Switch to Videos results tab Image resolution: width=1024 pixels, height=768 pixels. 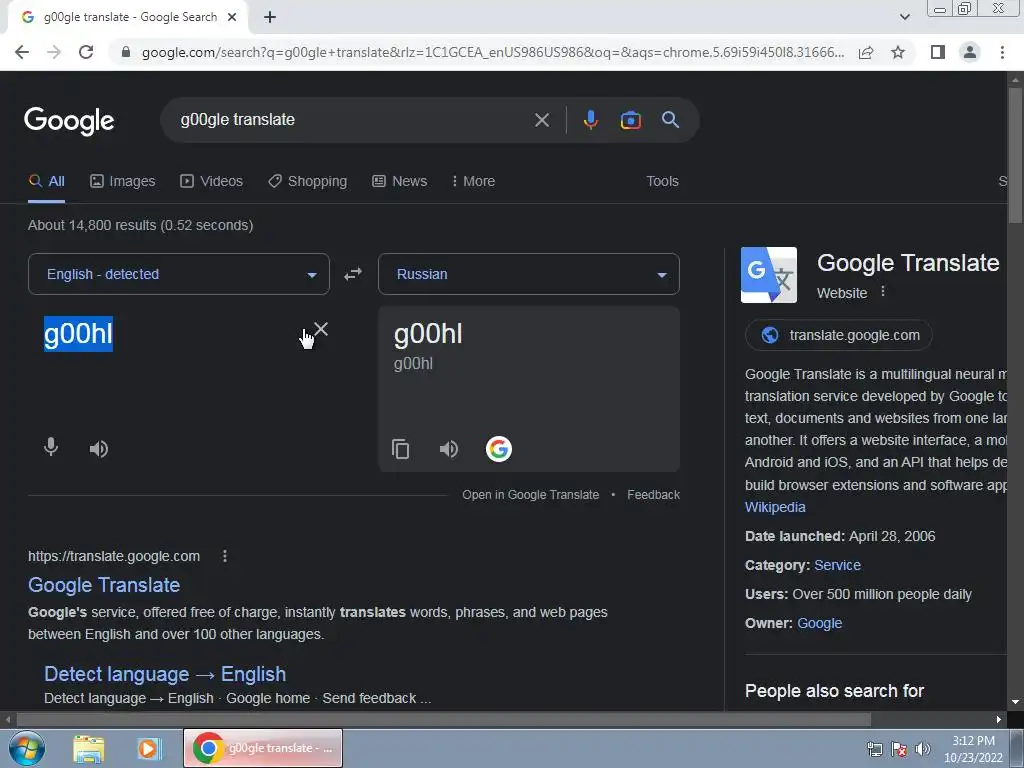pos(212,181)
